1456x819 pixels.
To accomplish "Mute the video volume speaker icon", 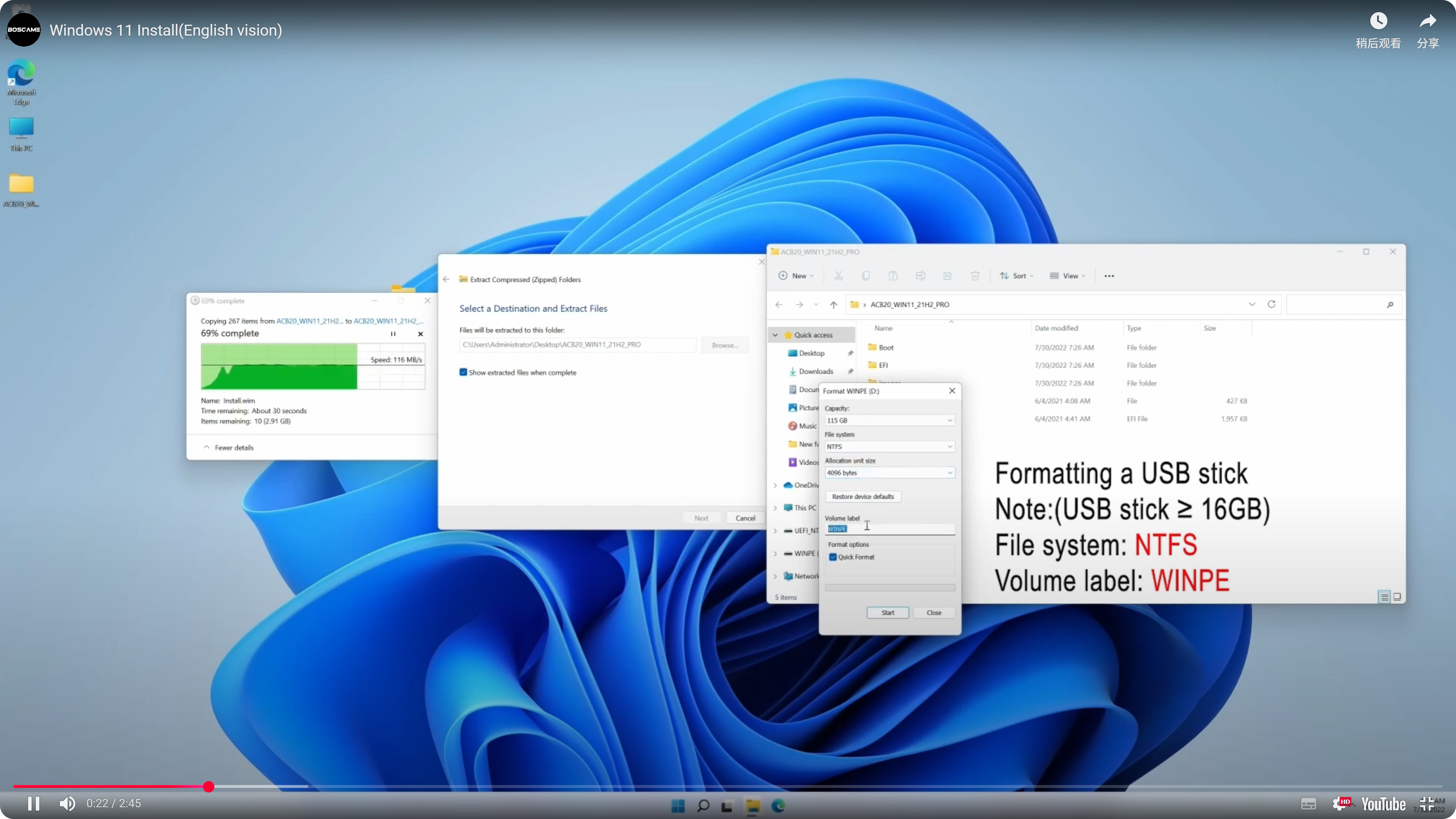I will [x=67, y=803].
